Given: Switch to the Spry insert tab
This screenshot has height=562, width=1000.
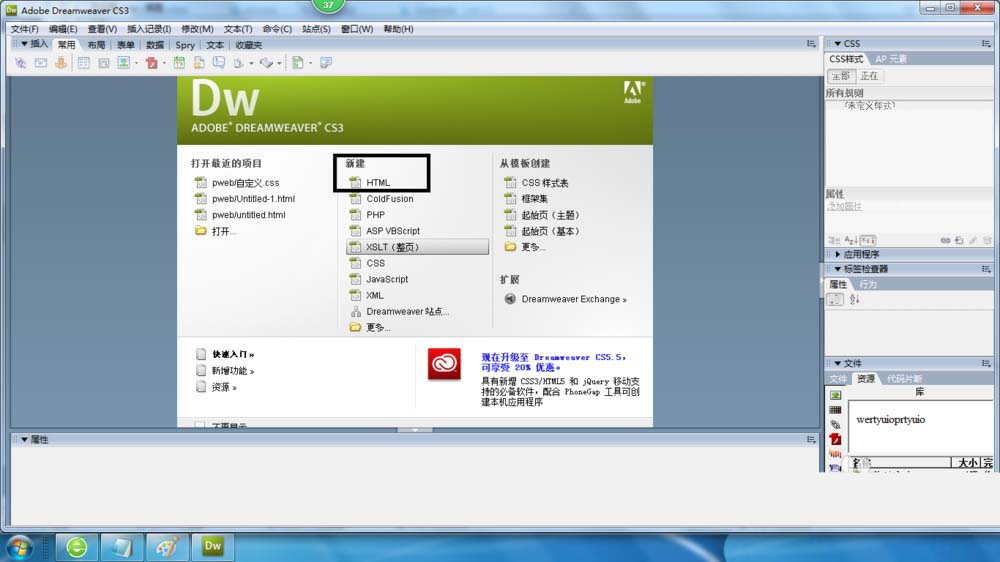Looking at the screenshot, I should pos(185,45).
